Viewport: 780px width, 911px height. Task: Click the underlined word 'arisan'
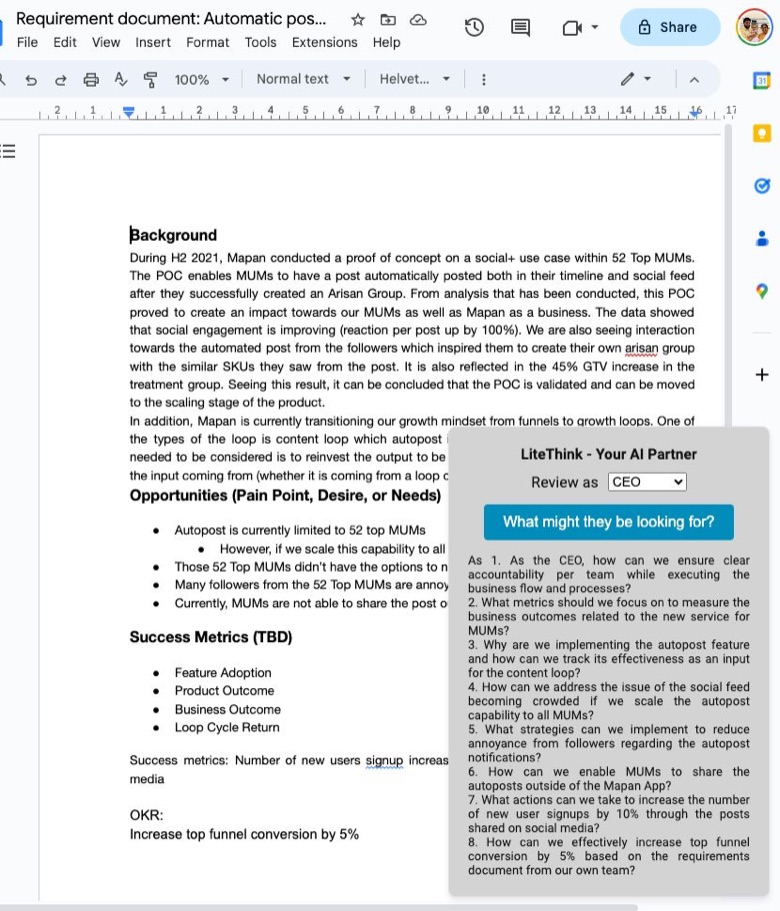point(641,348)
